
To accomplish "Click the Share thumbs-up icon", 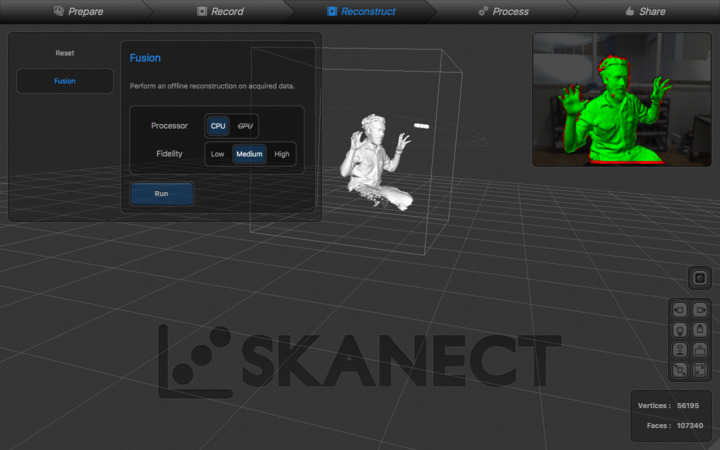I will pos(630,11).
